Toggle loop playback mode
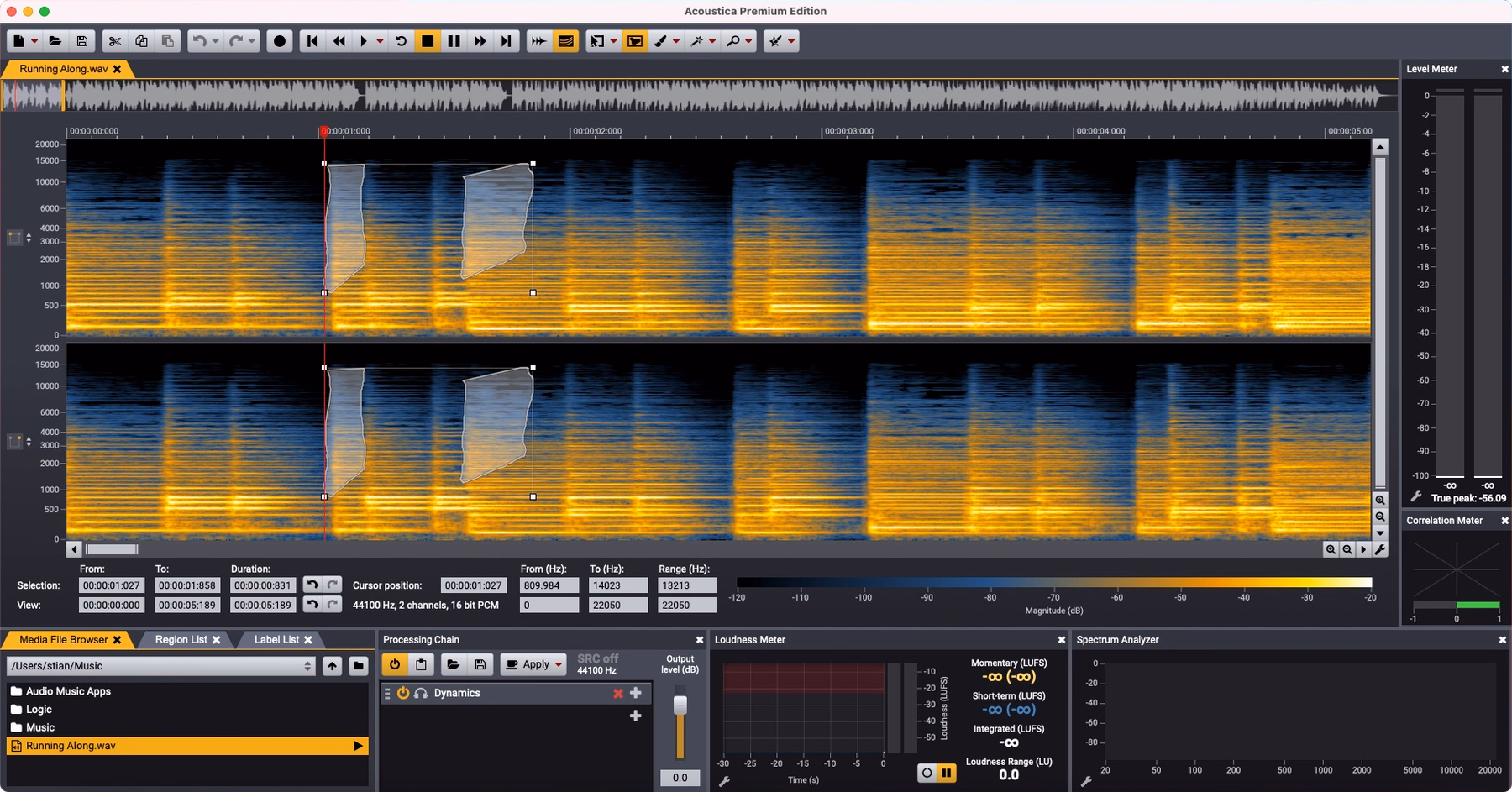Viewport: 1512px width, 792px height. pos(402,41)
